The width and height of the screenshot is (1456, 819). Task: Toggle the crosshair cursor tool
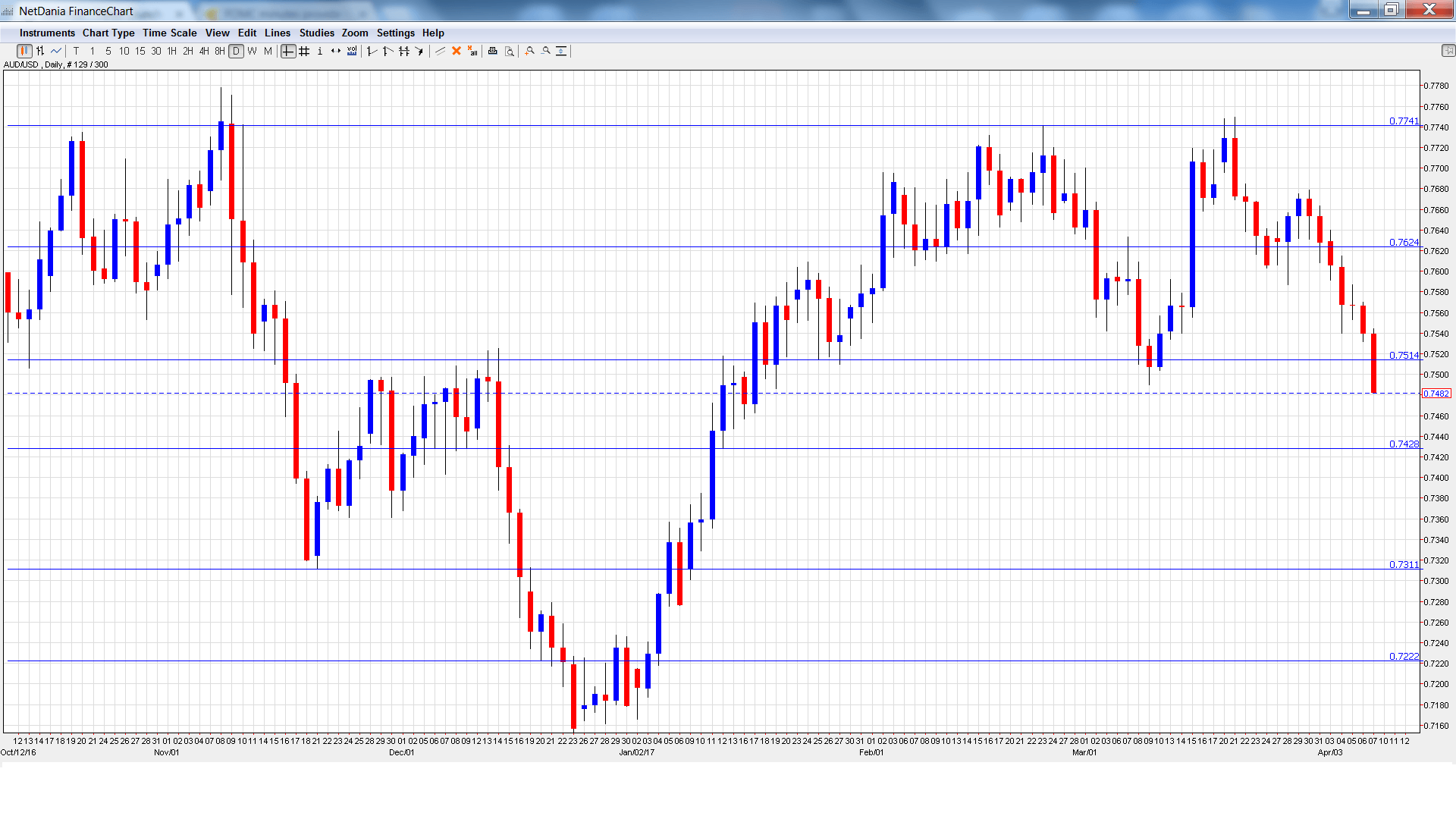click(x=288, y=51)
